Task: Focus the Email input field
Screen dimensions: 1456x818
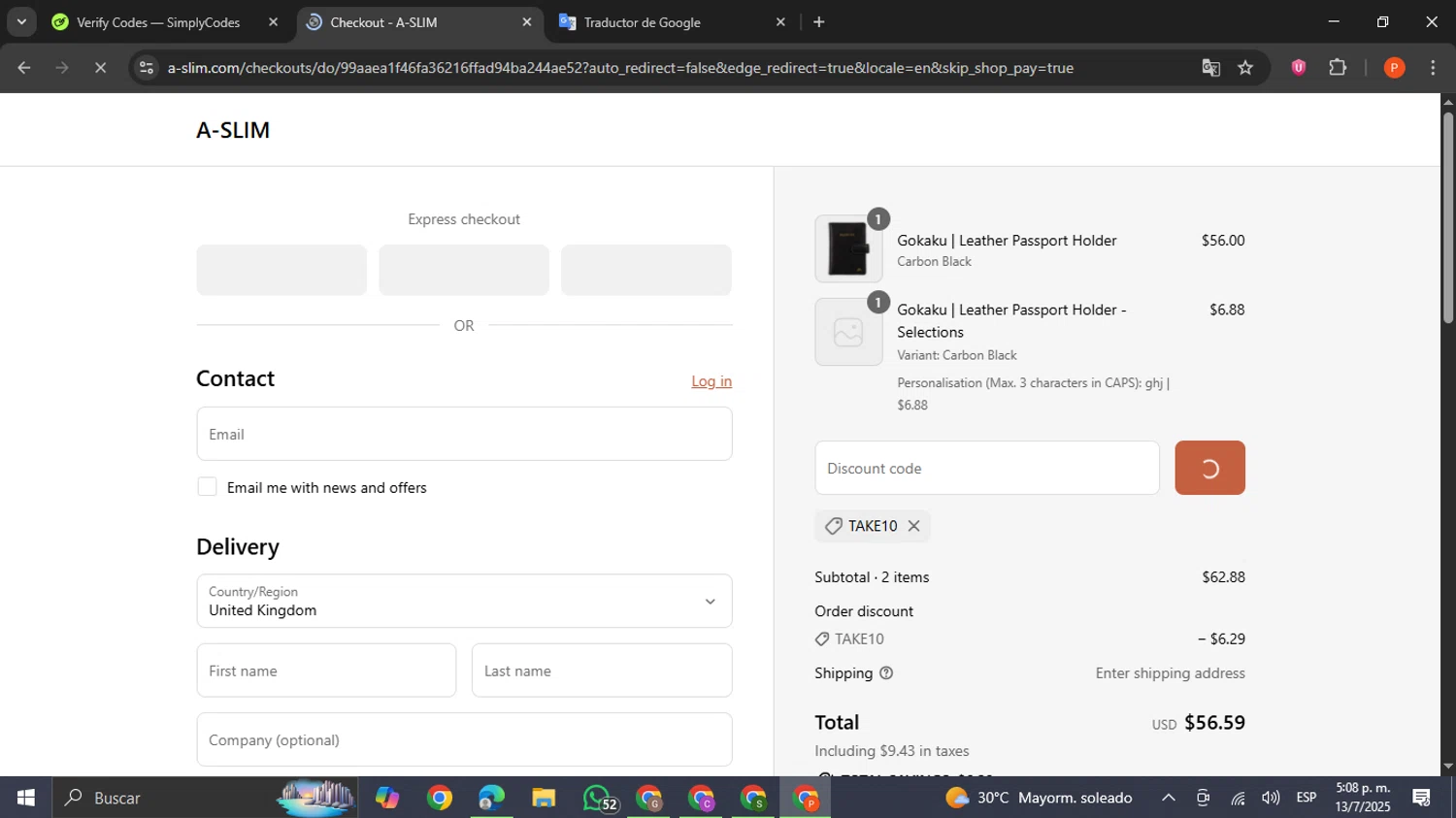Action: [464, 434]
